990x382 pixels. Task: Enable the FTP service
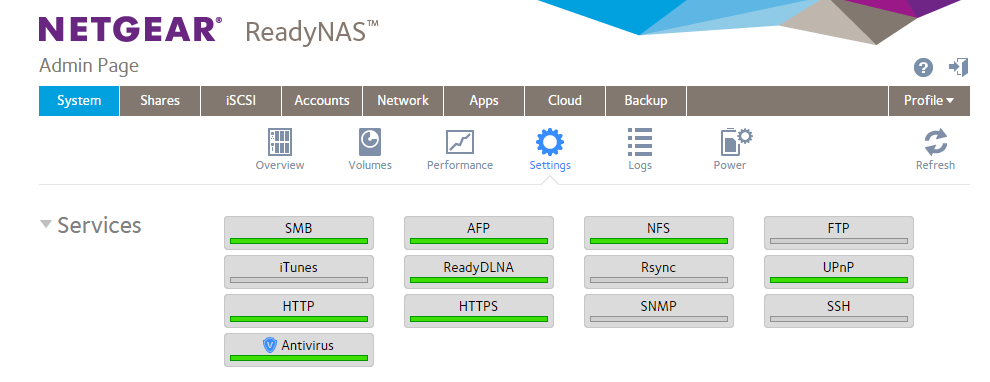pyautogui.click(x=838, y=233)
